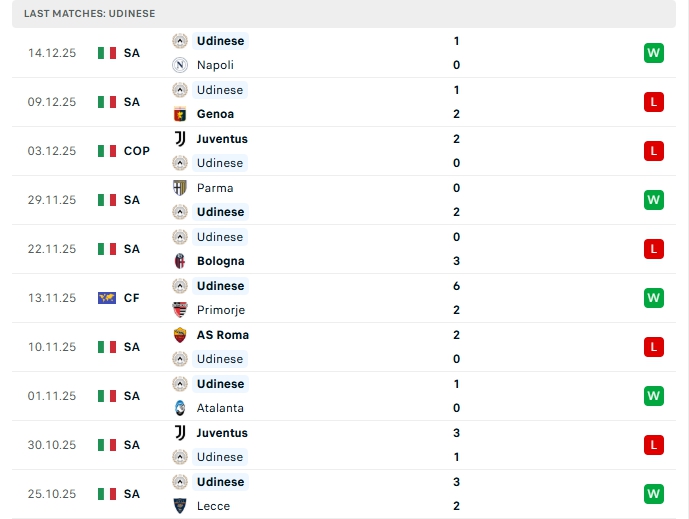
Task: Click the Lecce club crest icon
Action: (x=180, y=506)
